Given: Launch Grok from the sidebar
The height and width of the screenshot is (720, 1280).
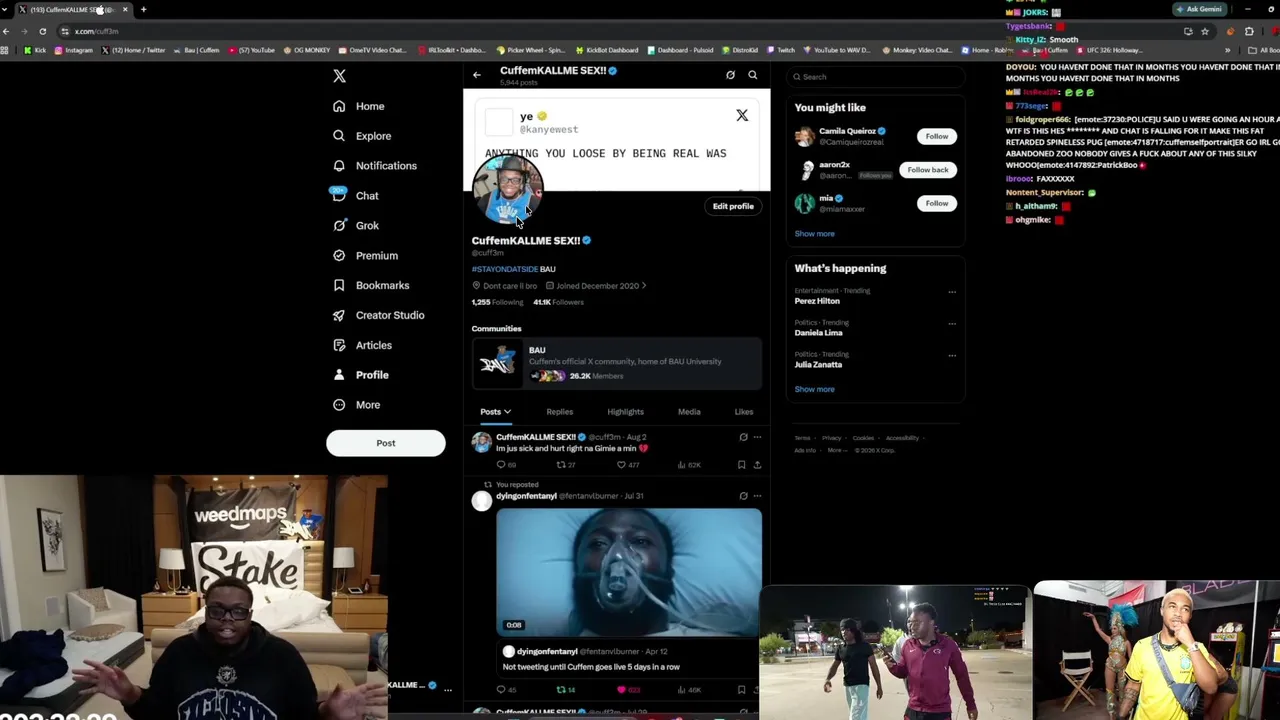Looking at the screenshot, I should 356,226.
